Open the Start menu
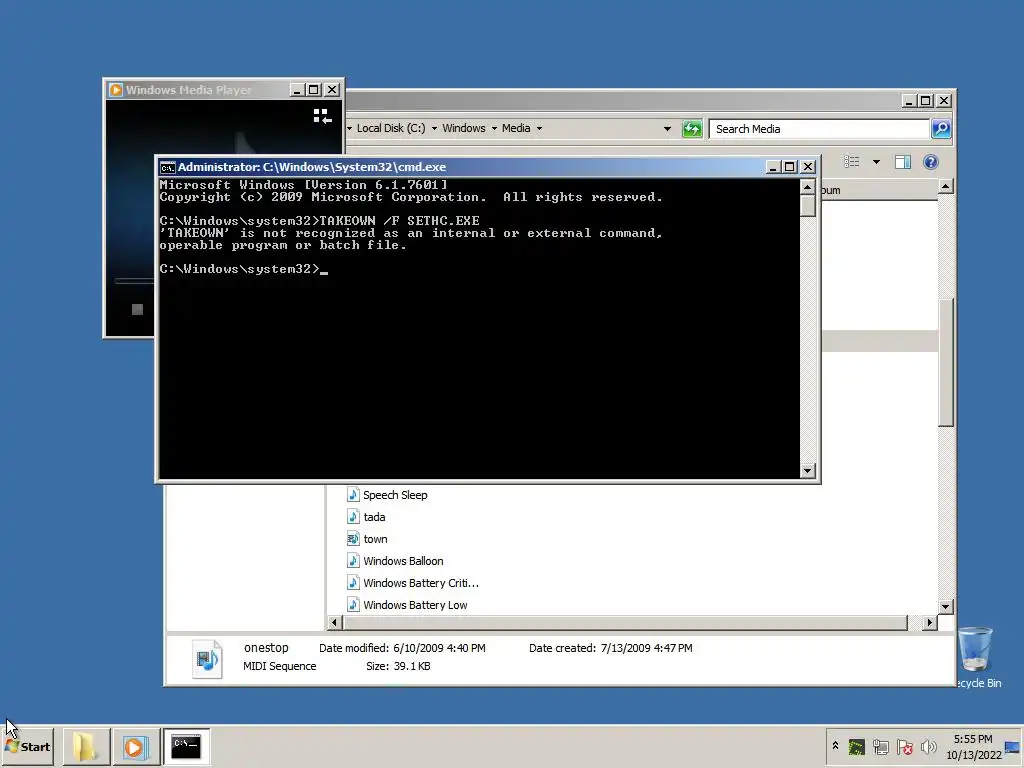Screen dimensions: 1024x768 click(x=27, y=746)
